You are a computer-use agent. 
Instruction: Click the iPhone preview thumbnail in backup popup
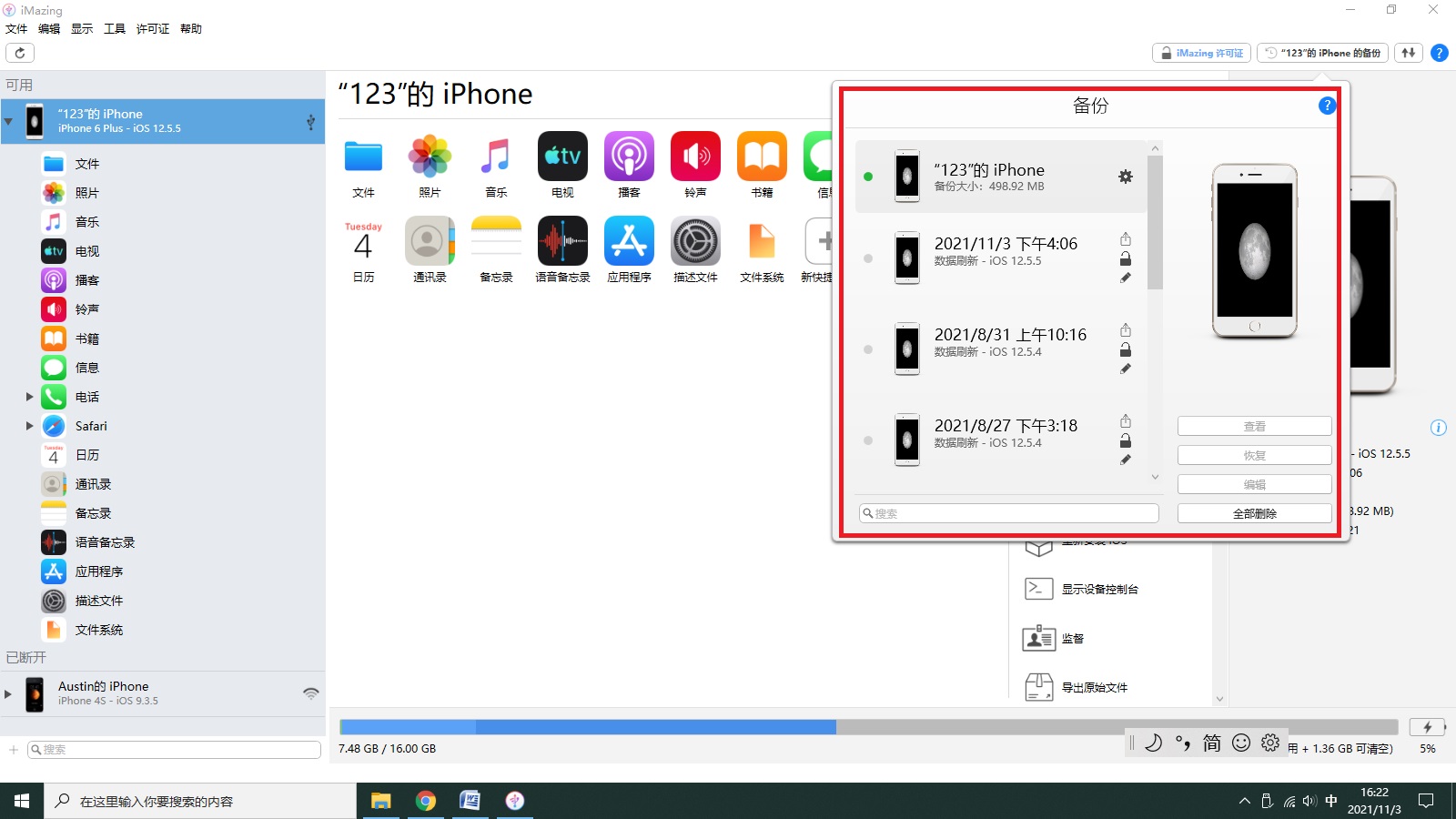(1254, 251)
